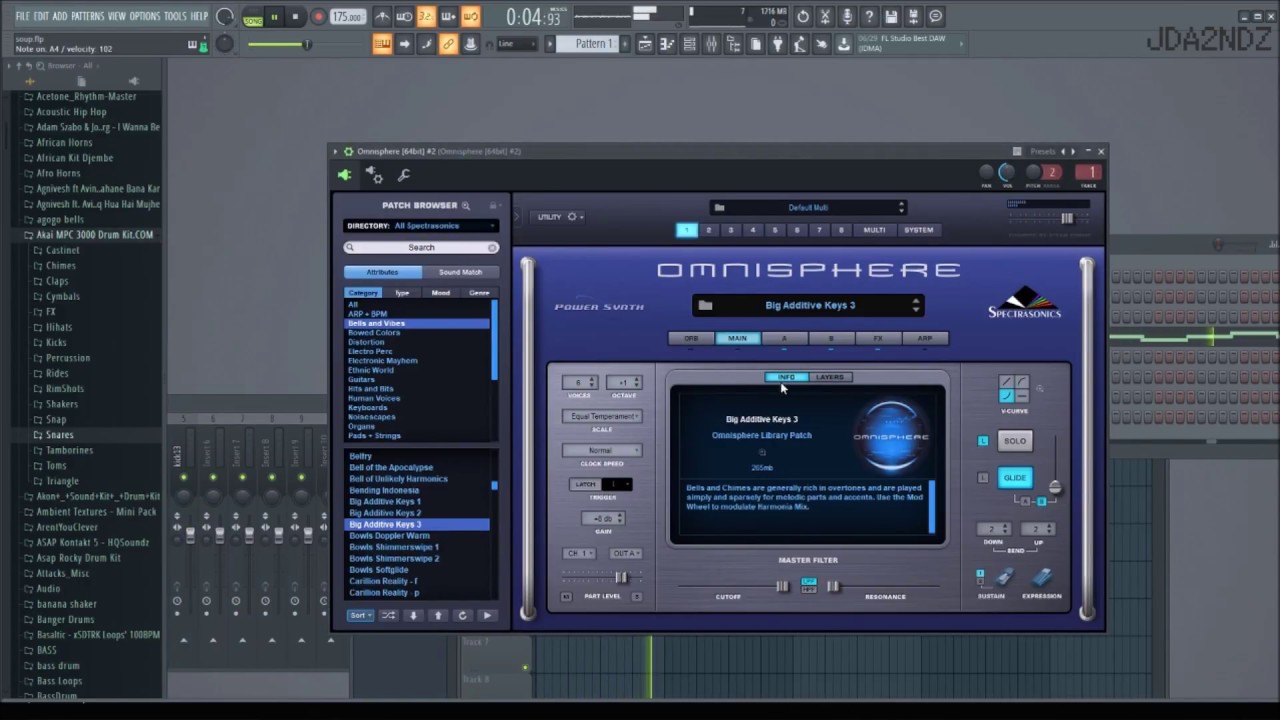Open the Sort dropdown in patch browser

pyautogui.click(x=360, y=615)
